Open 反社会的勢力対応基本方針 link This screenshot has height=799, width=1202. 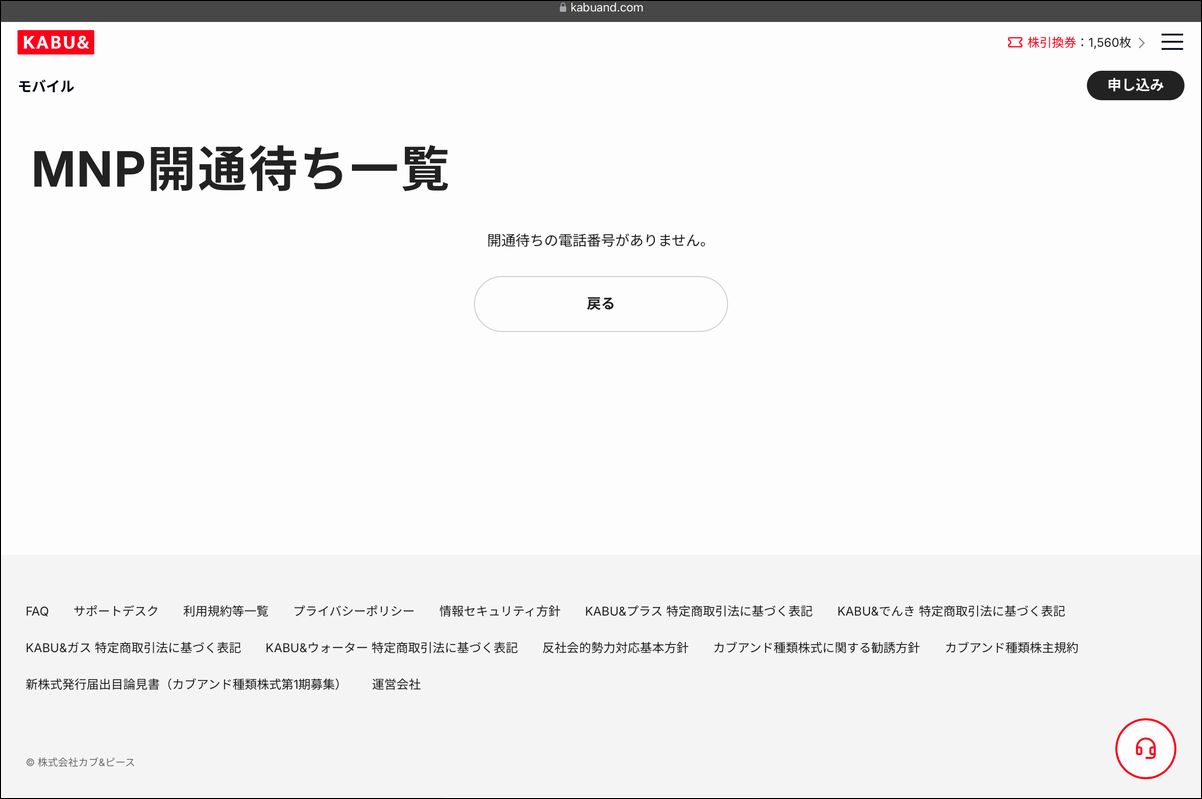click(x=615, y=648)
